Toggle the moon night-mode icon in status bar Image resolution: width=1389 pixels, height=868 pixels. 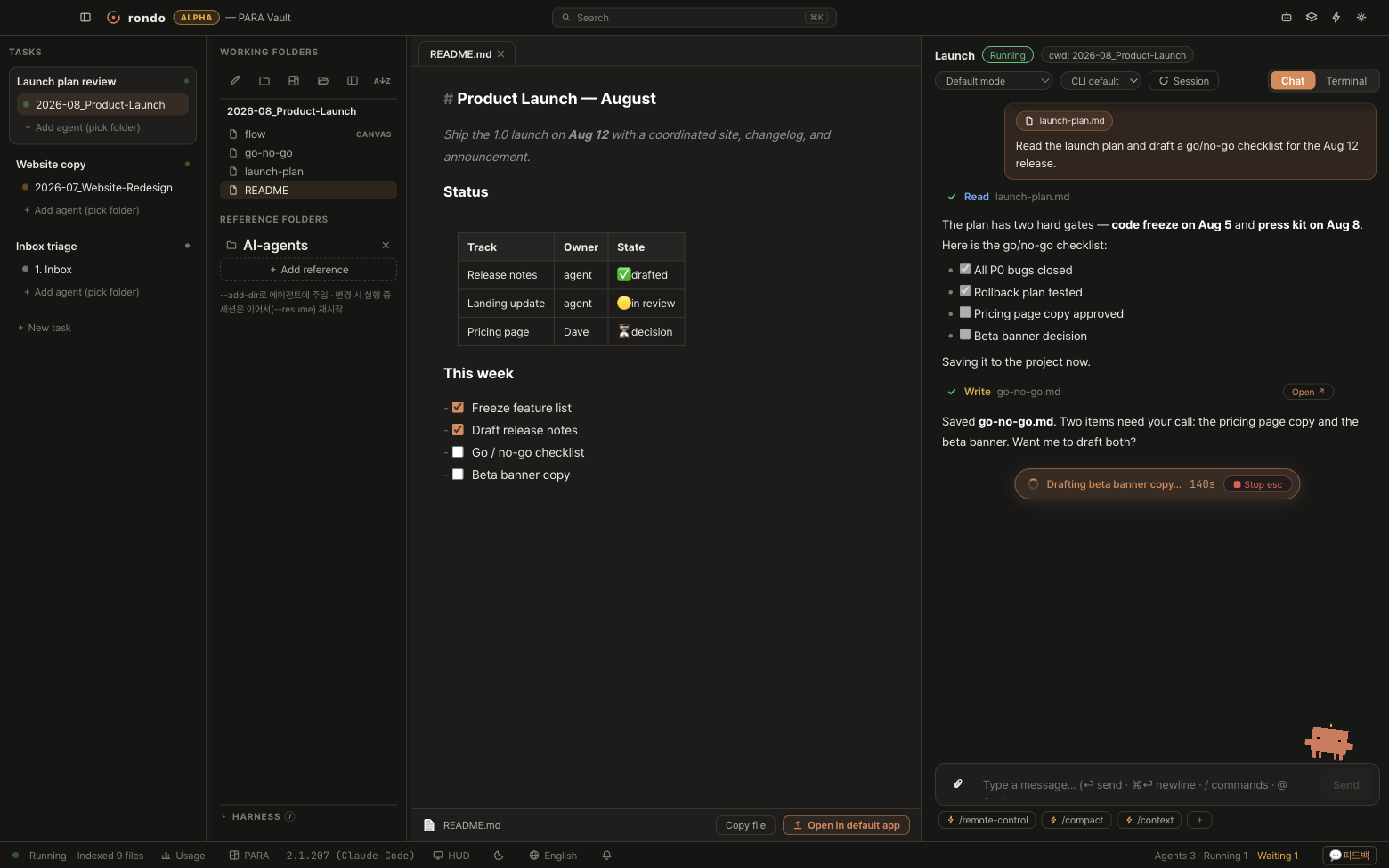(499, 856)
